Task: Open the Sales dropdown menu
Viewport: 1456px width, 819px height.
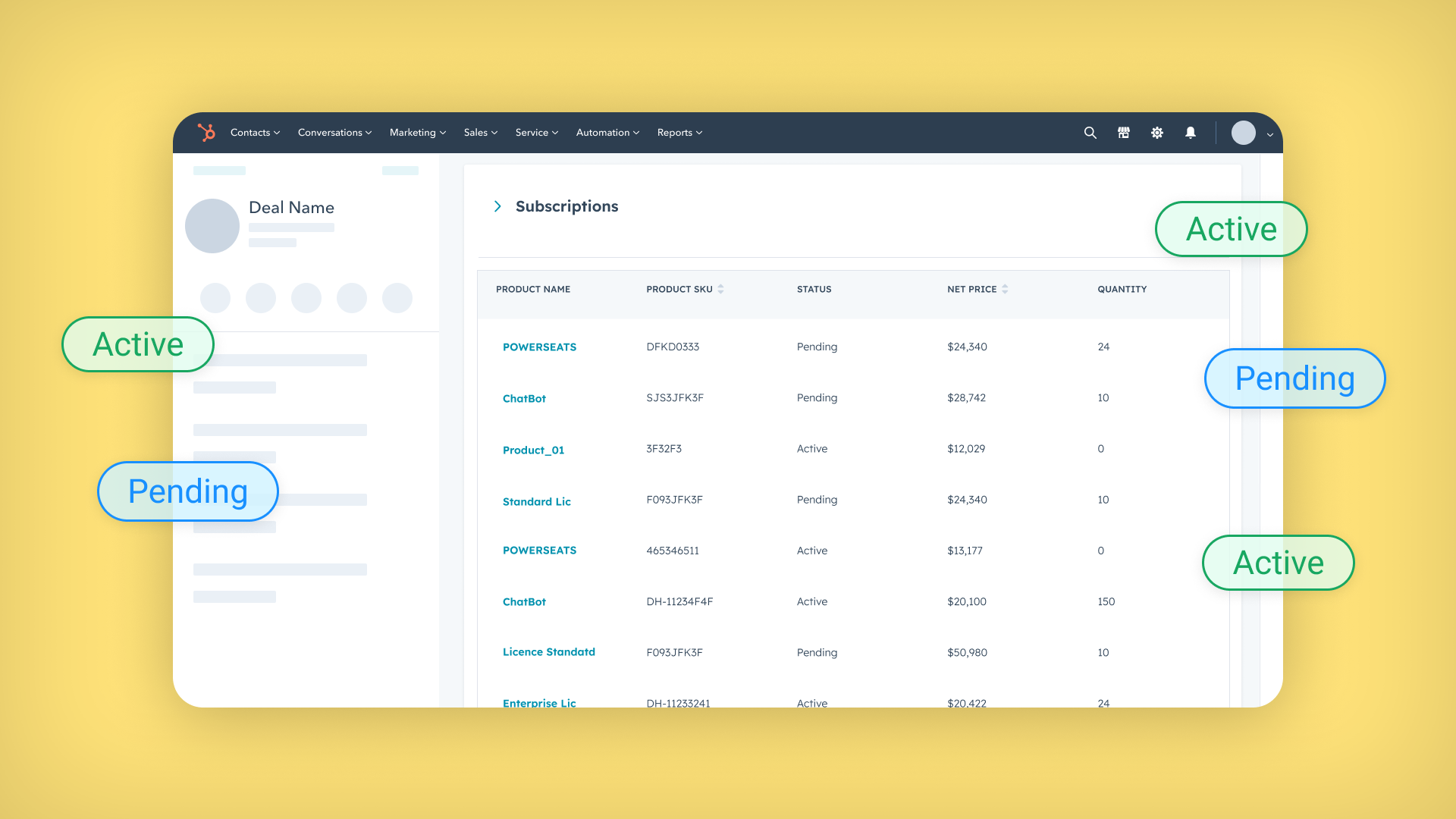Action: click(480, 133)
